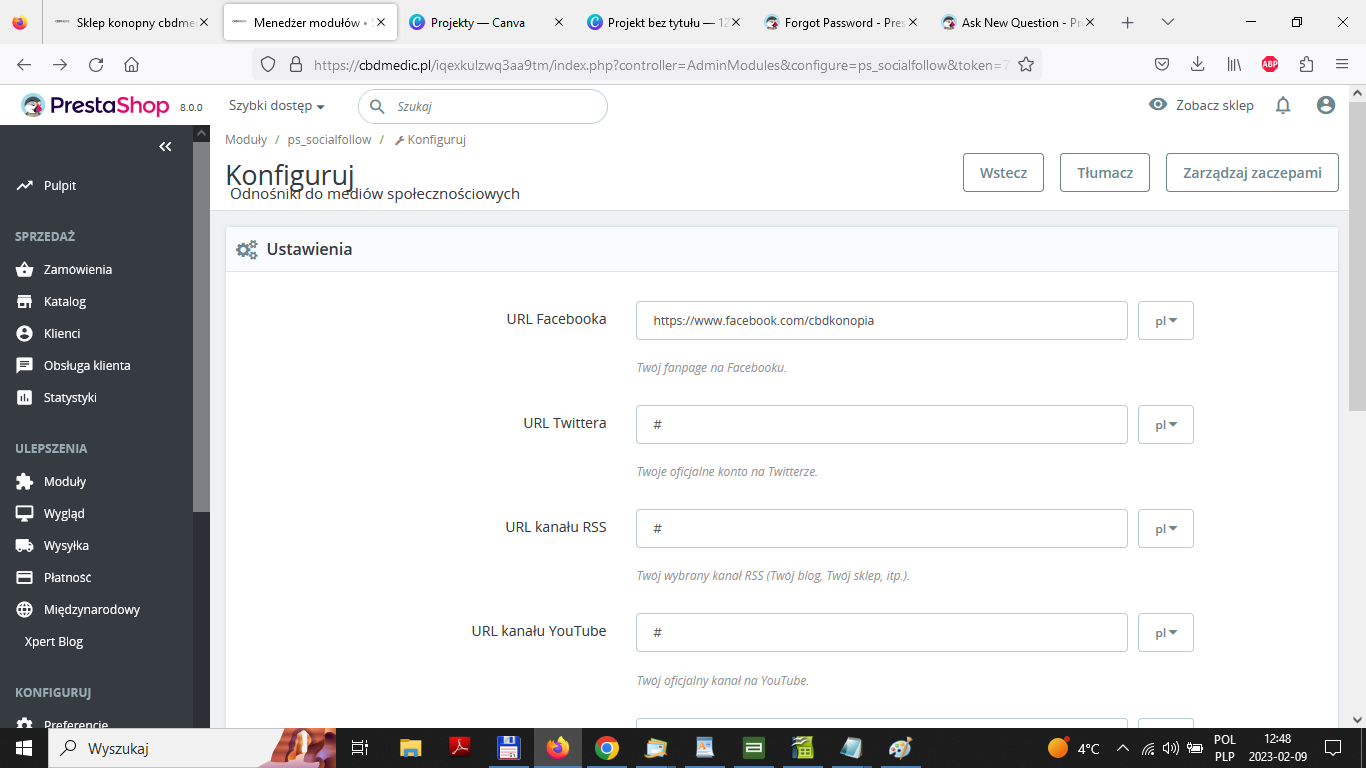Viewport: 1366px width, 768px height.
Task: Open the Firefox extensions puzzle icon
Action: (x=1306, y=64)
